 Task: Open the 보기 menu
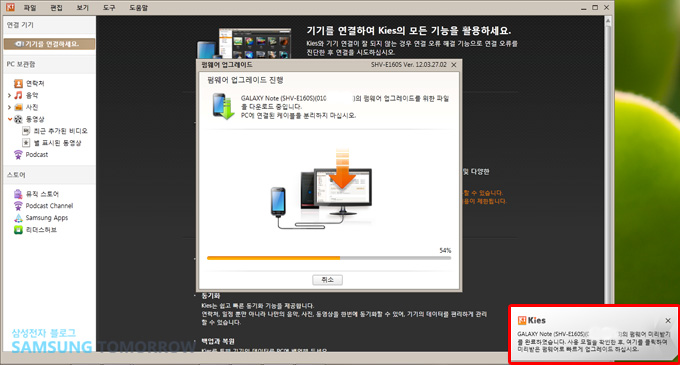tap(82, 8)
